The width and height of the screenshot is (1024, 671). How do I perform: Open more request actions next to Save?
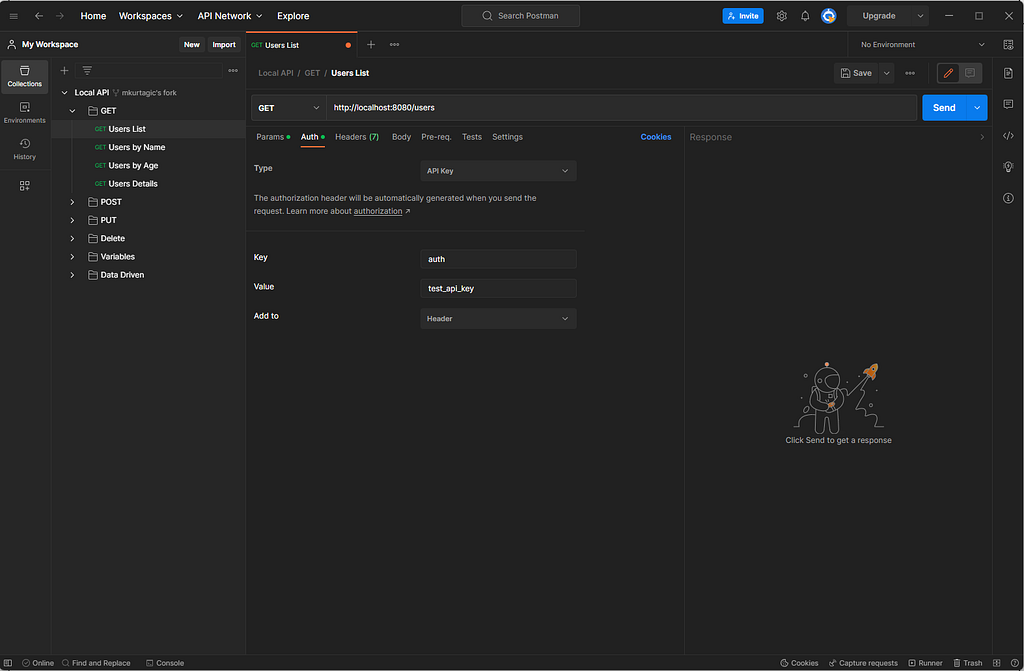910,73
